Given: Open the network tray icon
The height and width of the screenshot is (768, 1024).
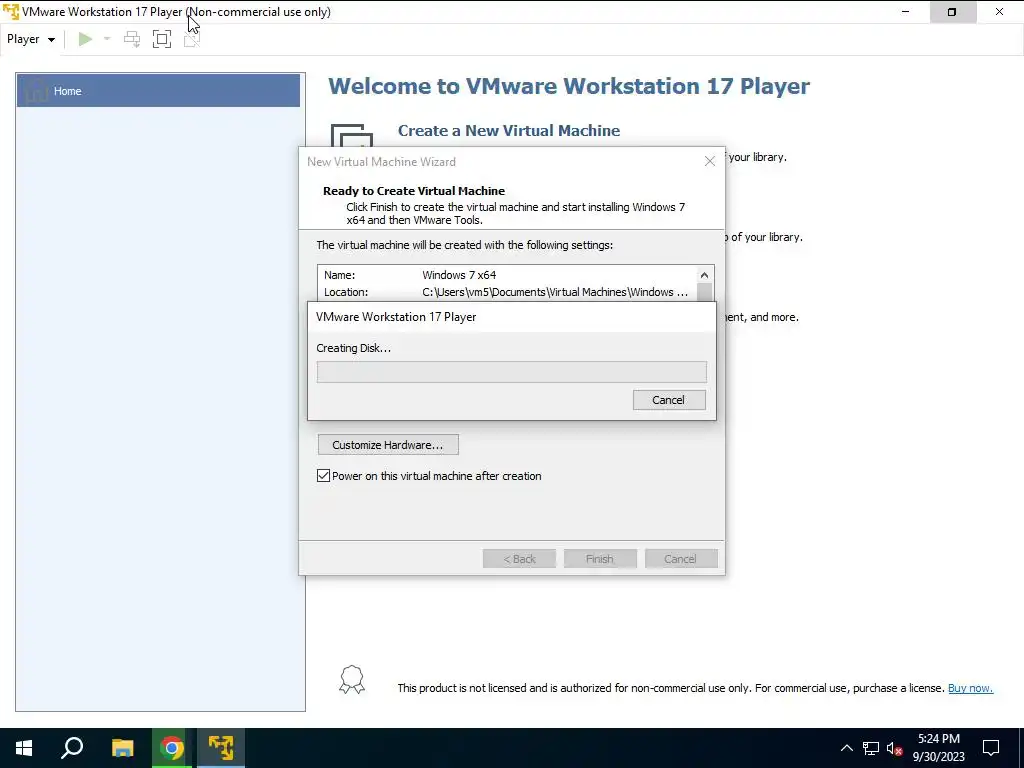Looking at the screenshot, I should (x=871, y=748).
